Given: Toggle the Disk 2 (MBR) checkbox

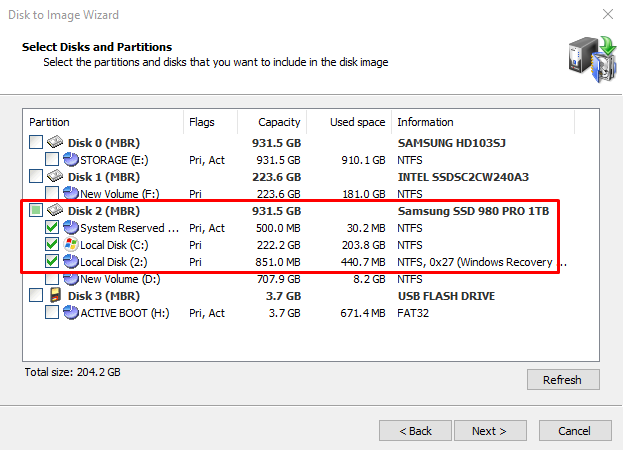Looking at the screenshot, I should [36, 211].
